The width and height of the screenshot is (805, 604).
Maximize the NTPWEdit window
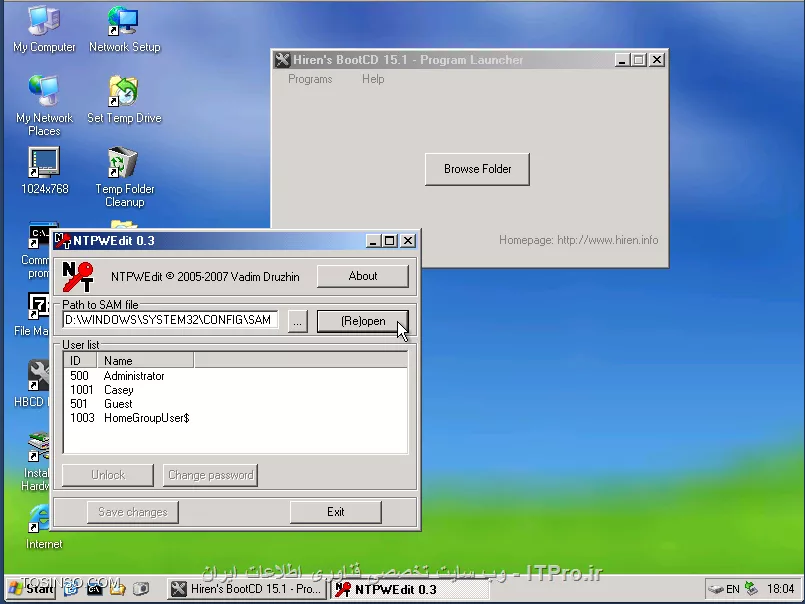pos(390,241)
